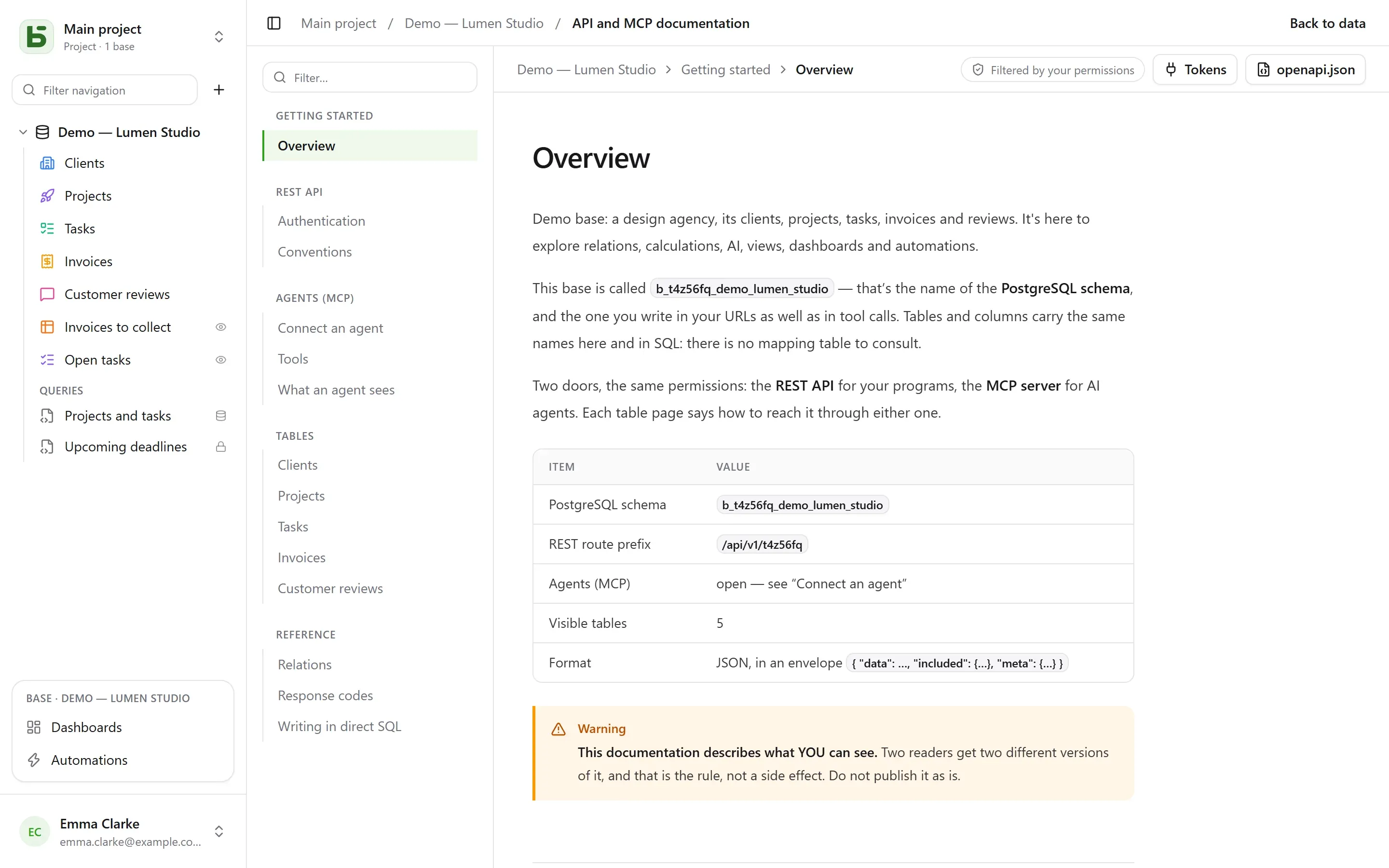
Task: Click the green Main project logo
Action: tap(37, 37)
